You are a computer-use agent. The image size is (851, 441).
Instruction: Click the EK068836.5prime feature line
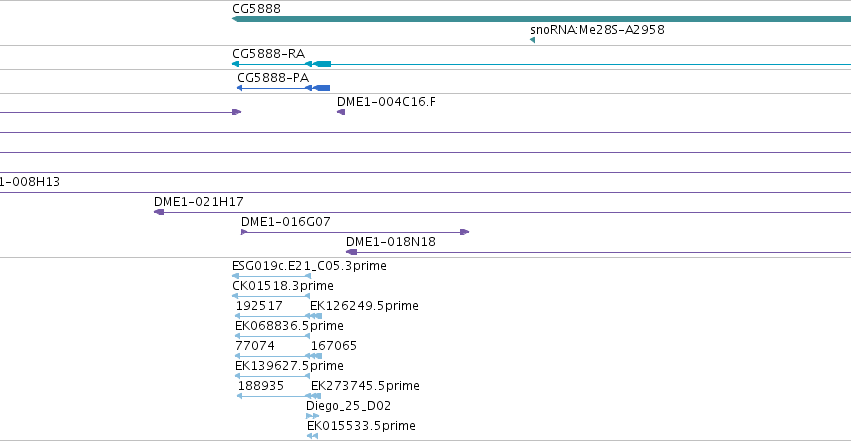tap(272, 336)
